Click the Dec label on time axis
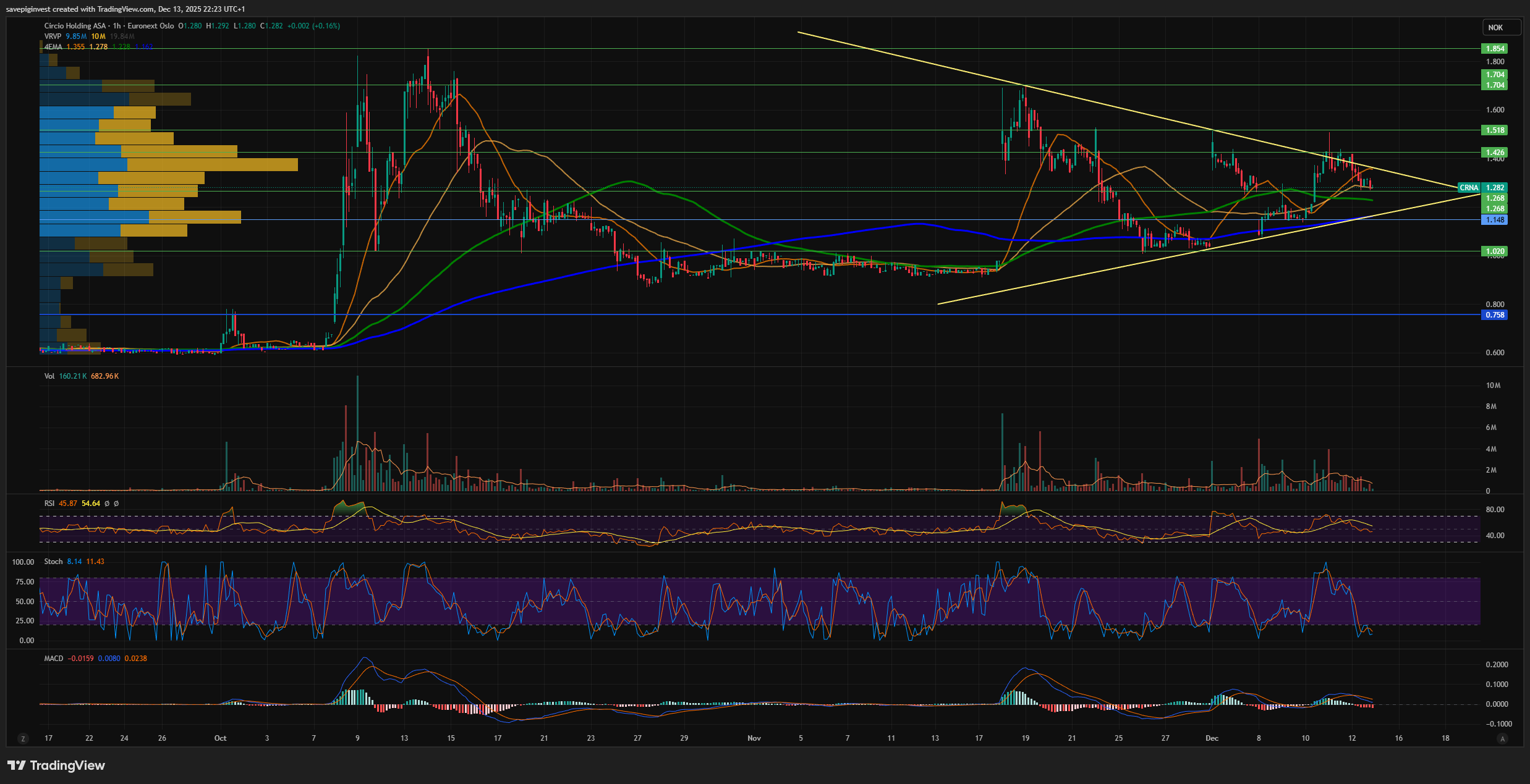1530x784 pixels. pos(1212,738)
